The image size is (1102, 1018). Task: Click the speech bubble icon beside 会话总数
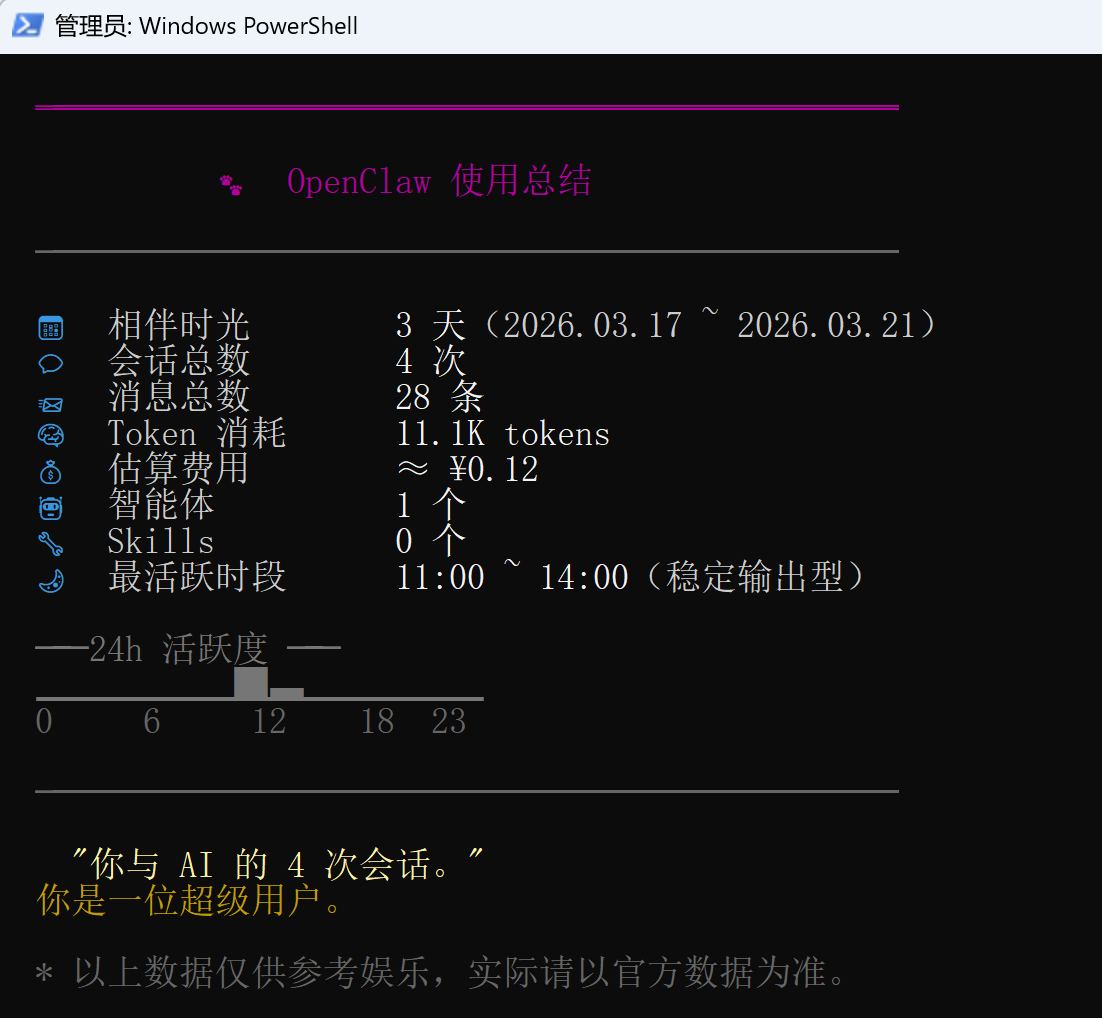[50, 364]
